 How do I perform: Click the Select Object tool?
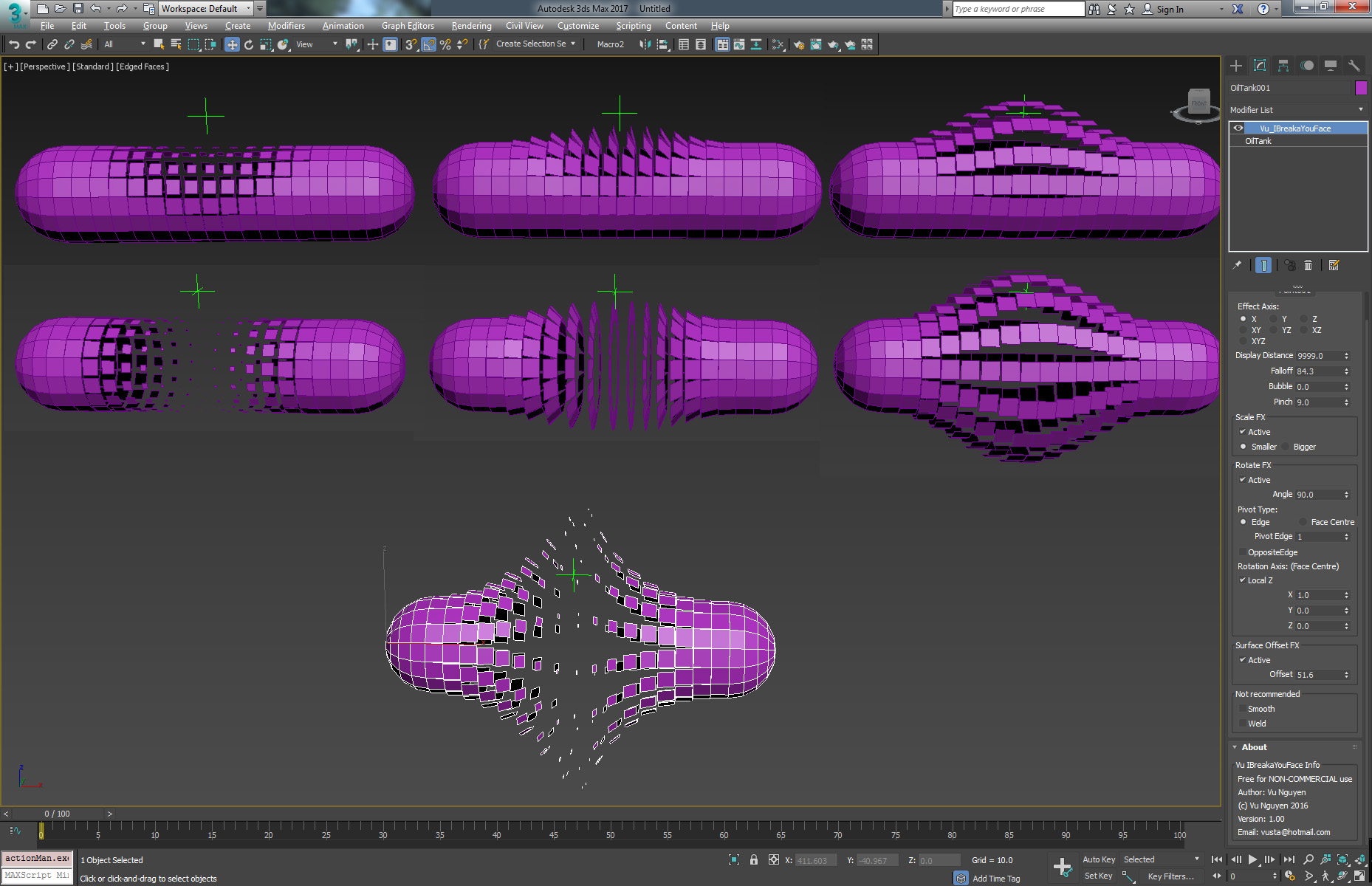point(159,44)
